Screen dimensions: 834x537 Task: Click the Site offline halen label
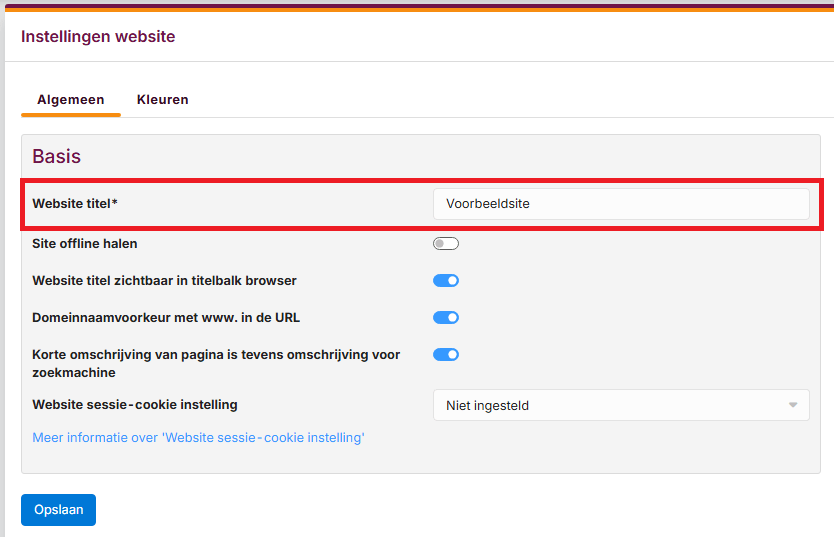click(x=85, y=244)
